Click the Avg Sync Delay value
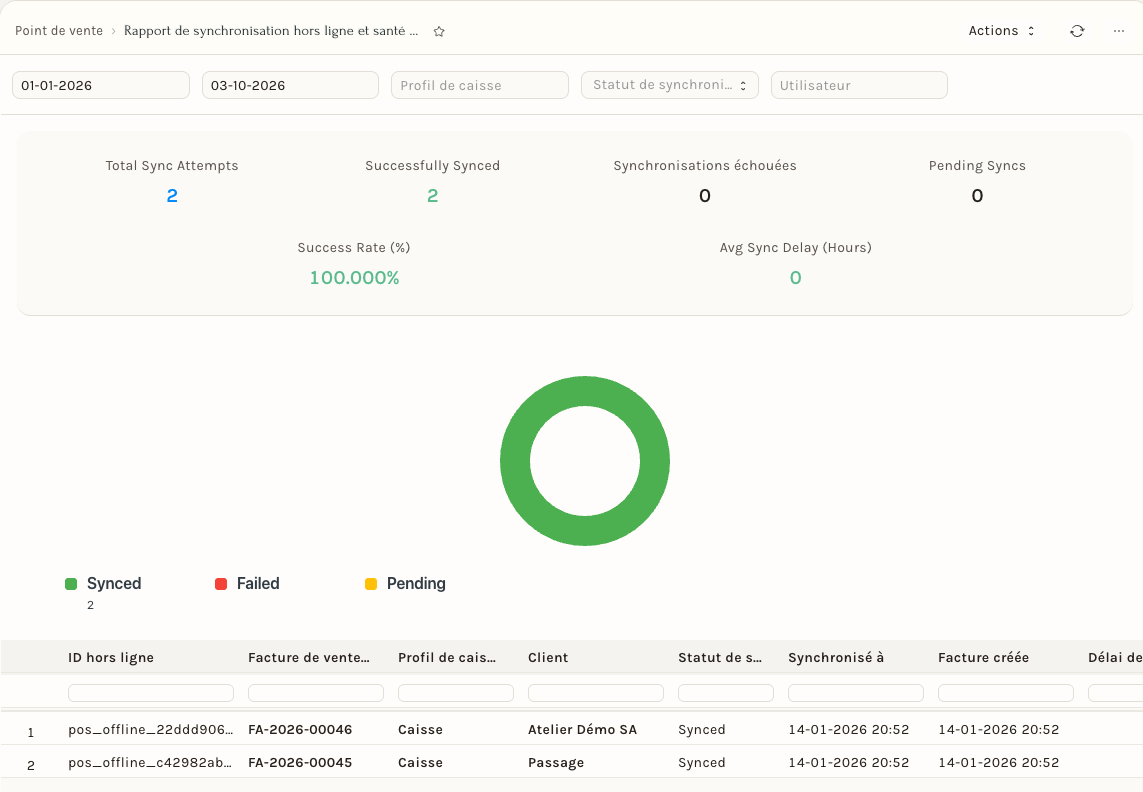The height and width of the screenshot is (792, 1143). point(795,278)
